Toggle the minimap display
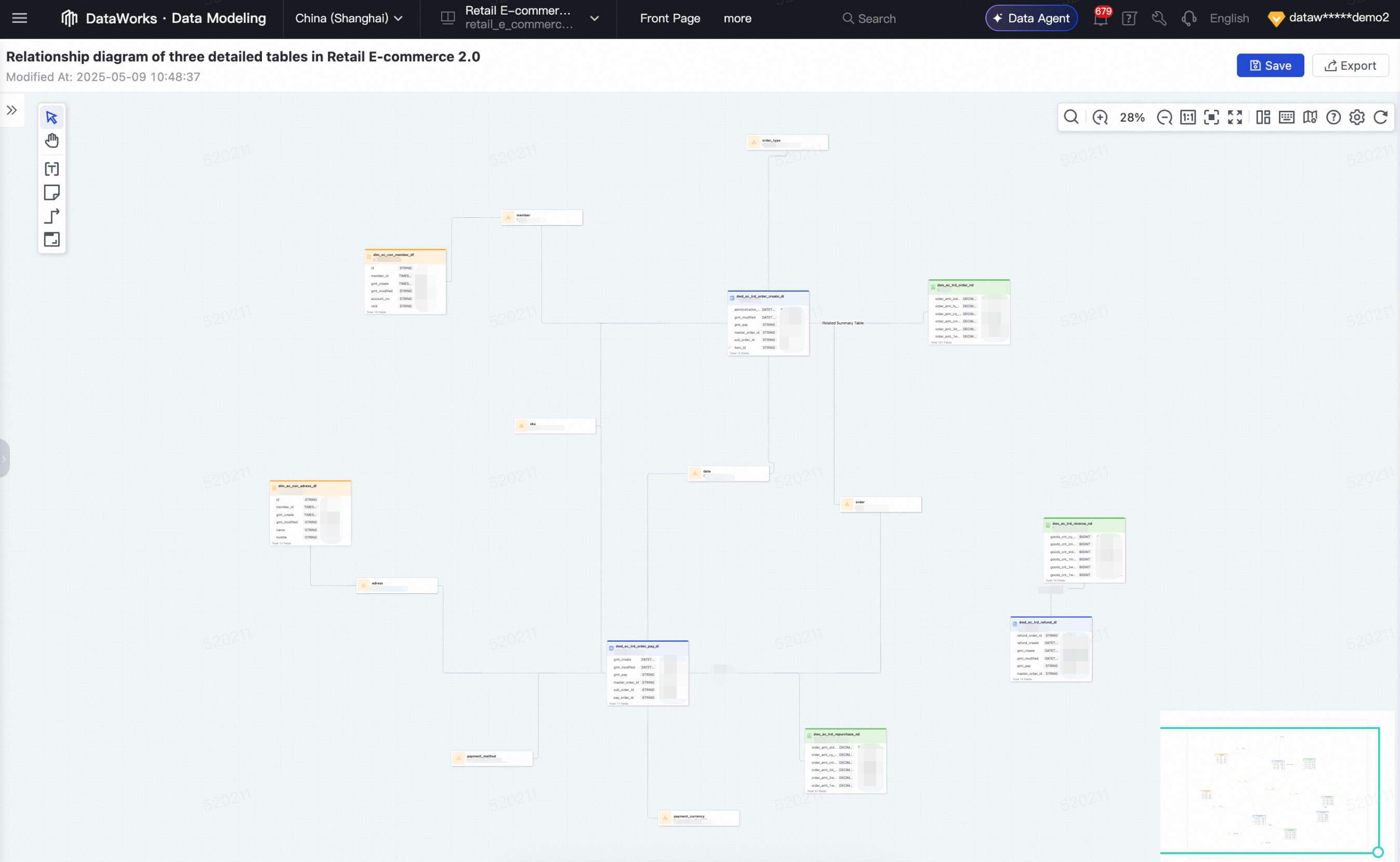 1310,117
